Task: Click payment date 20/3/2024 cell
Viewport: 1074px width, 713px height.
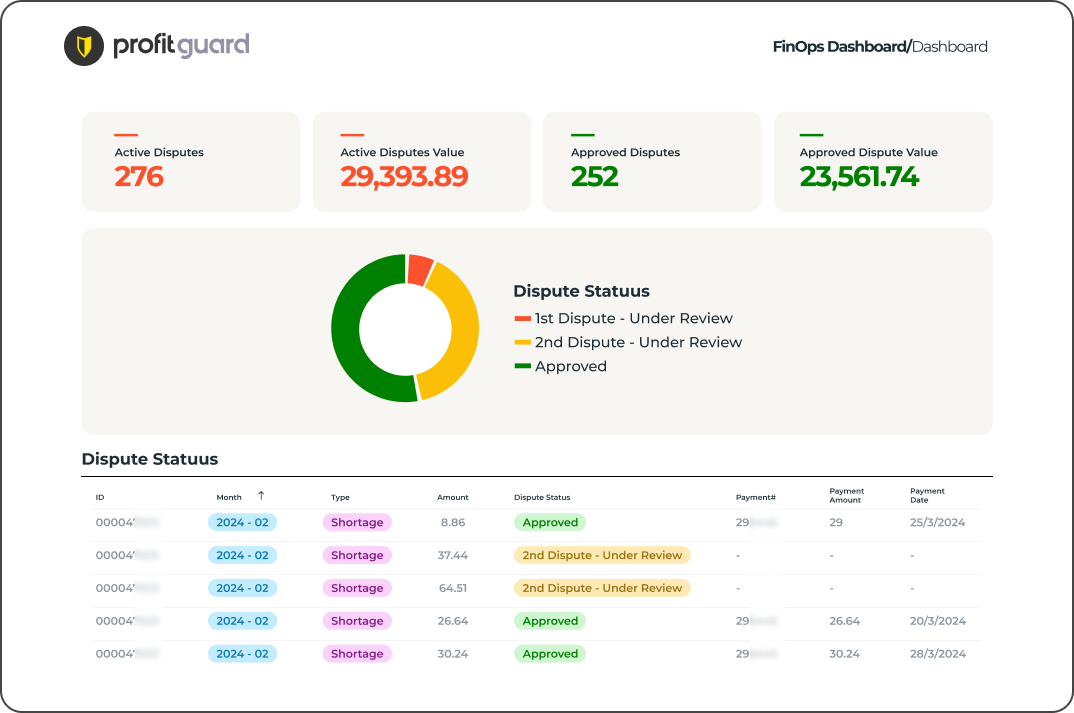Action: click(x=938, y=621)
